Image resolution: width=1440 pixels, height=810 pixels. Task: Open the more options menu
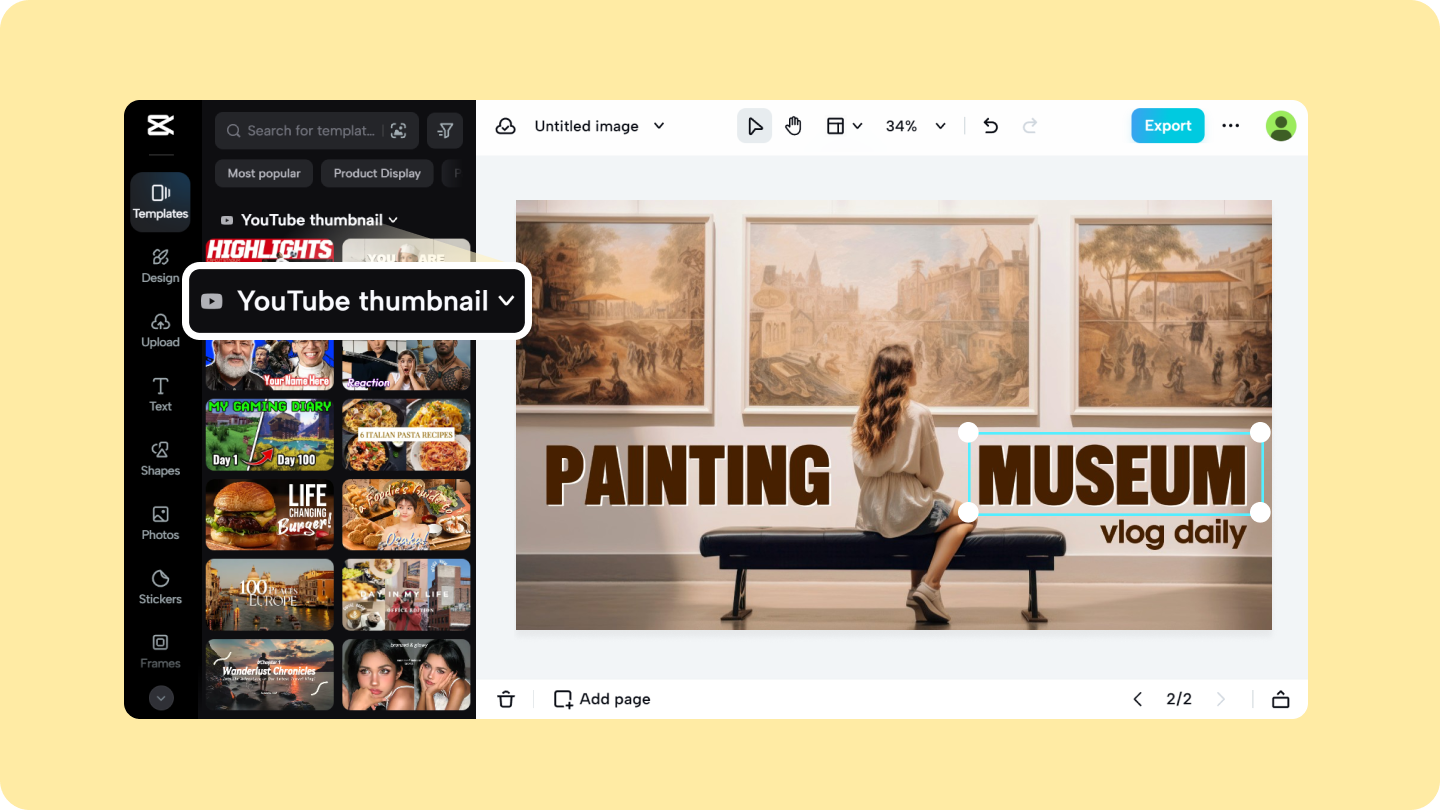1231,125
